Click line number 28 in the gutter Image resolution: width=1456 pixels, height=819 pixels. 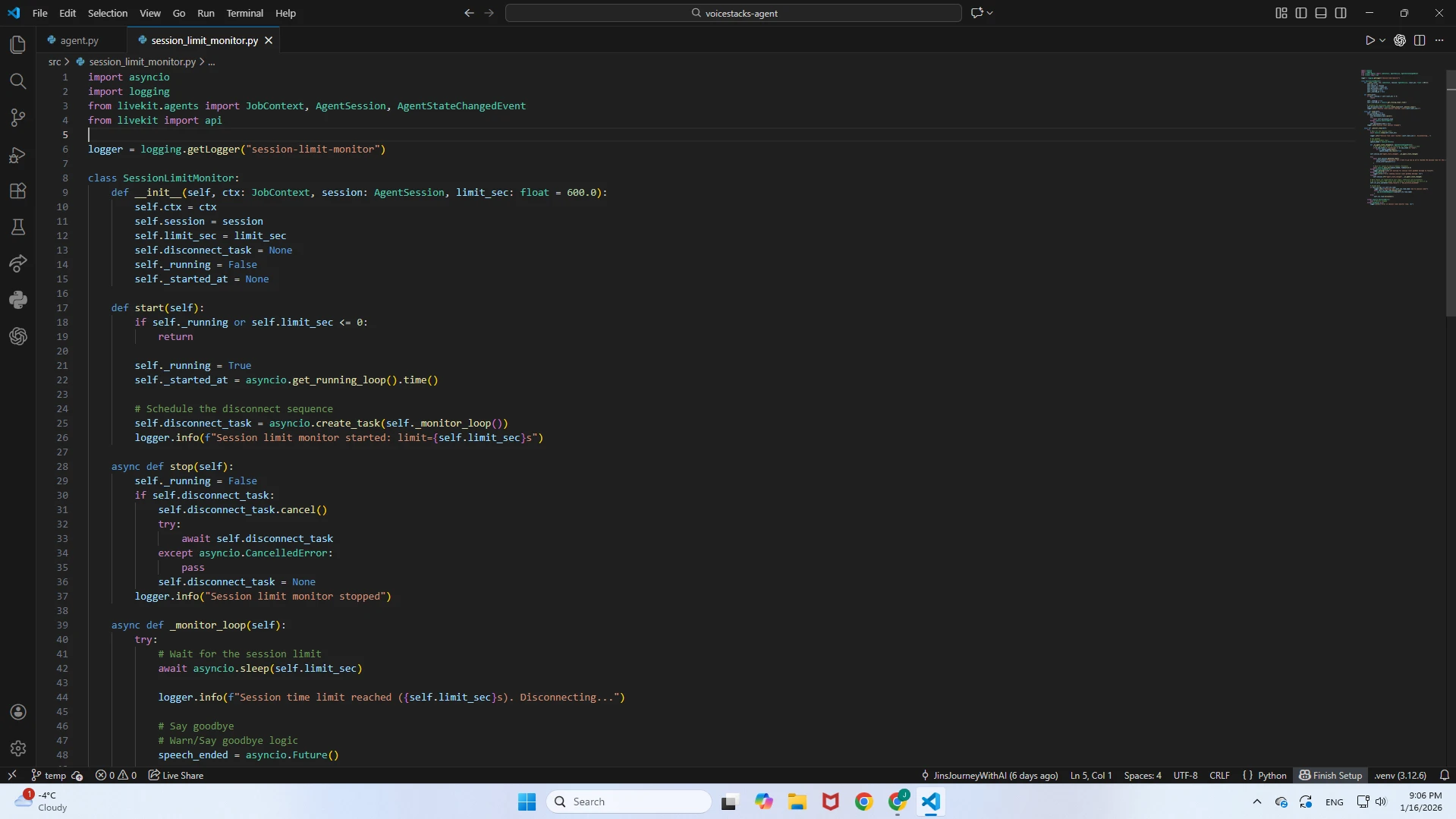point(62,466)
